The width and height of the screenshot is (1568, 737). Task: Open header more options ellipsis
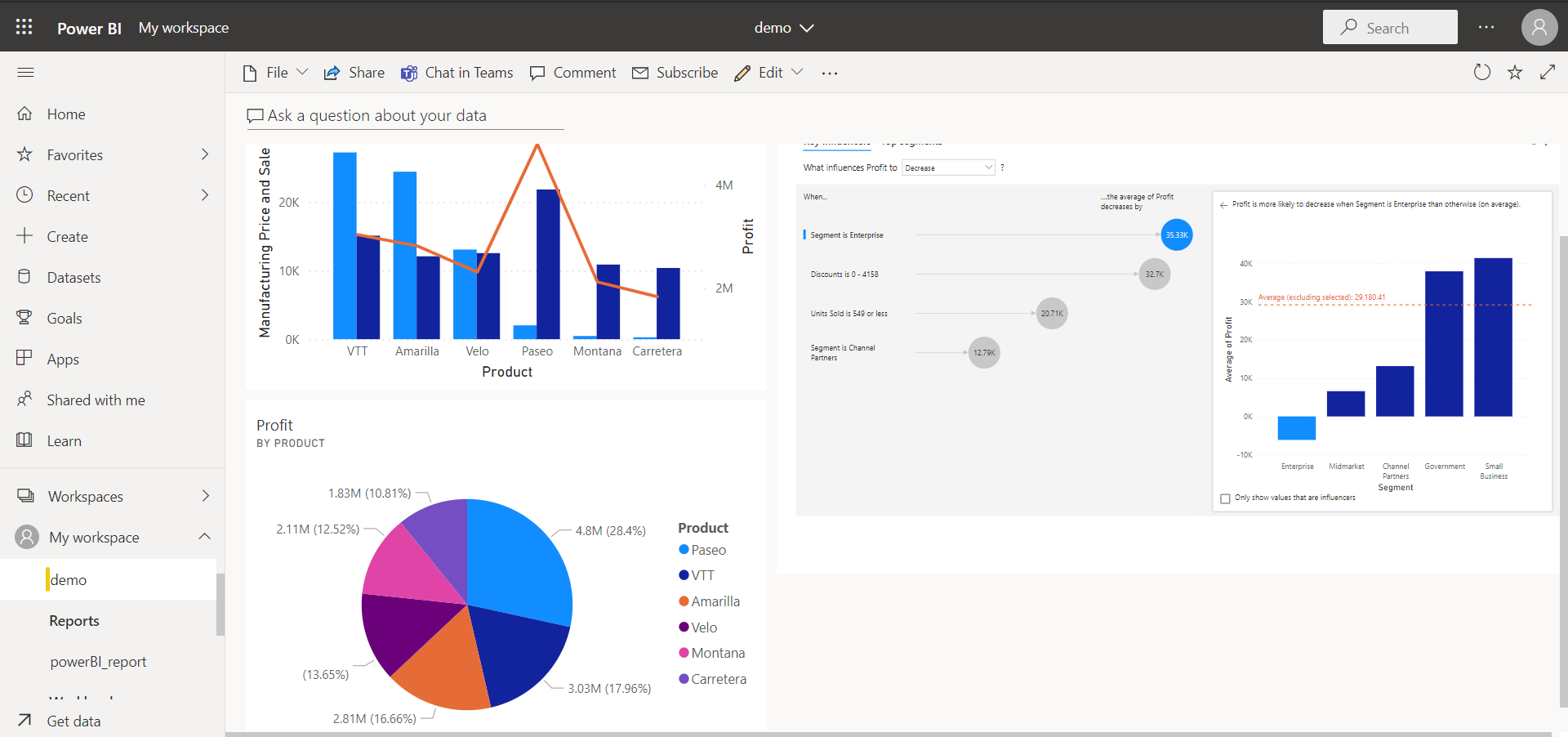pos(1486,27)
